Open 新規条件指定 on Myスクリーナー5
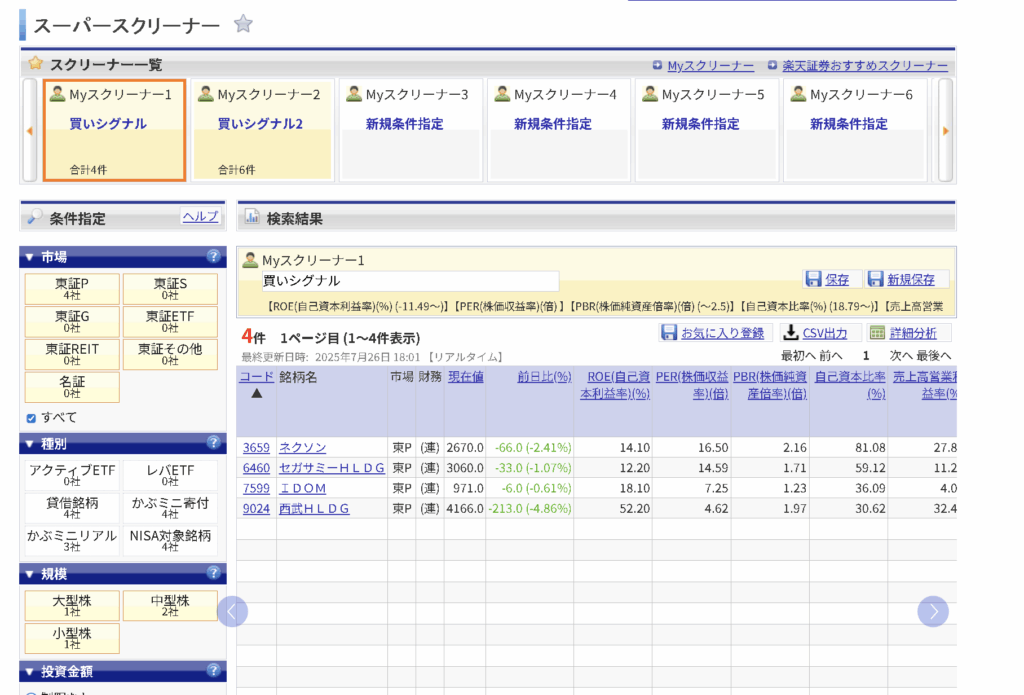Screen dimensions: 1024x695 pyautogui.click(x=700, y=124)
